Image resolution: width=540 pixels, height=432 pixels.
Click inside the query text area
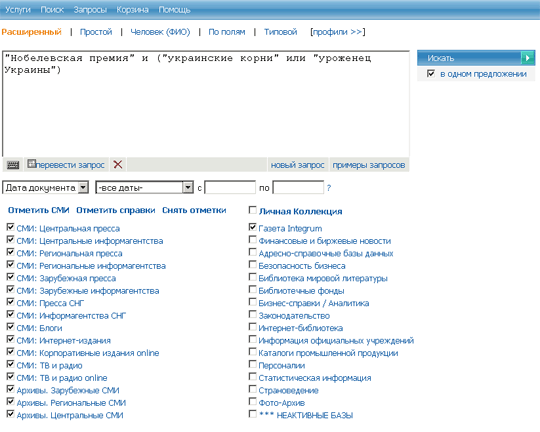pyautogui.click(x=206, y=104)
